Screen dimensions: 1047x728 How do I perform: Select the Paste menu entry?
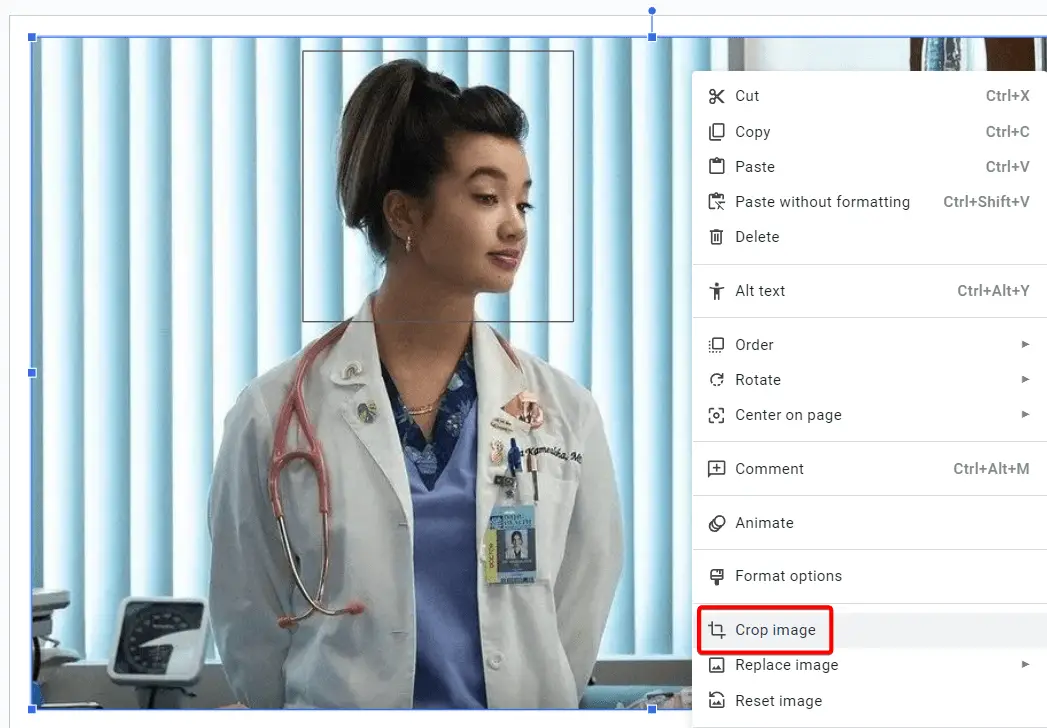click(869, 166)
